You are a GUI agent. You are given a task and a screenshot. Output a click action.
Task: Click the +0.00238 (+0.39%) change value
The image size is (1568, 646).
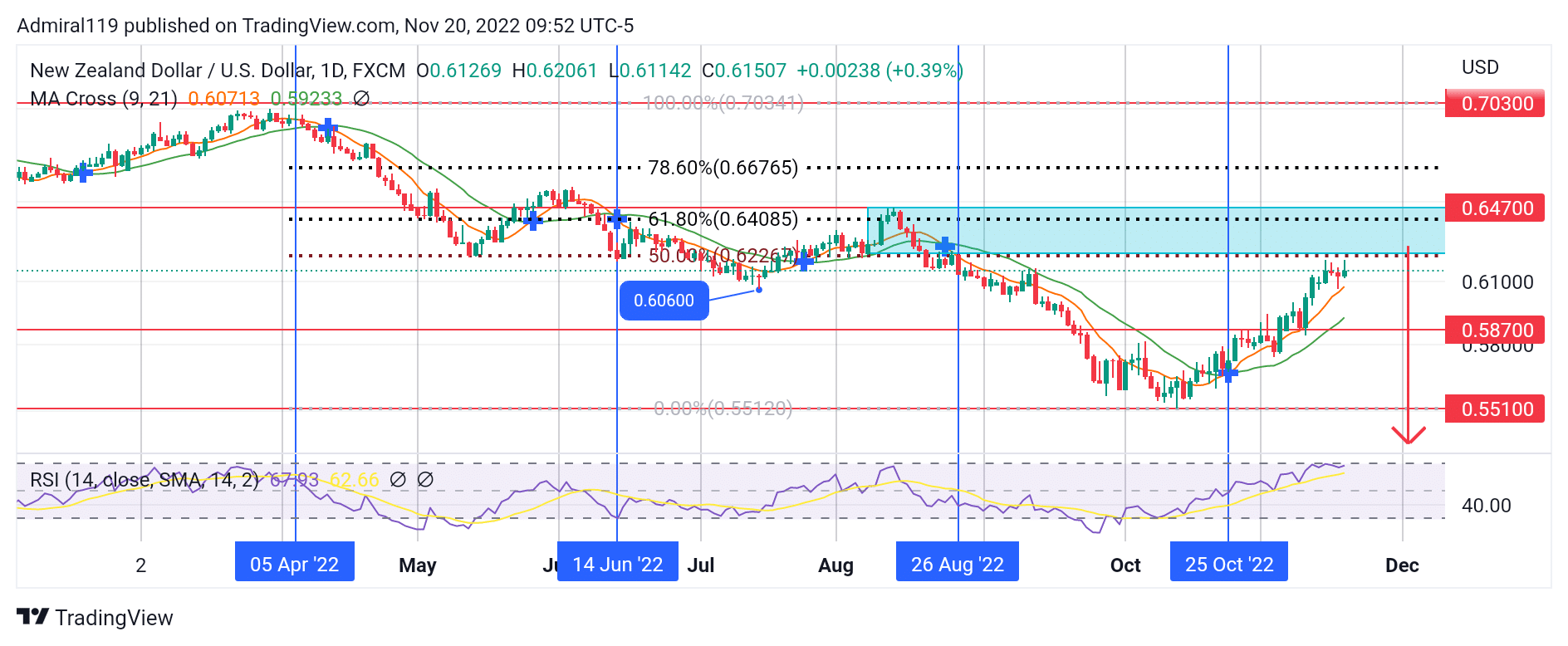click(x=880, y=71)
